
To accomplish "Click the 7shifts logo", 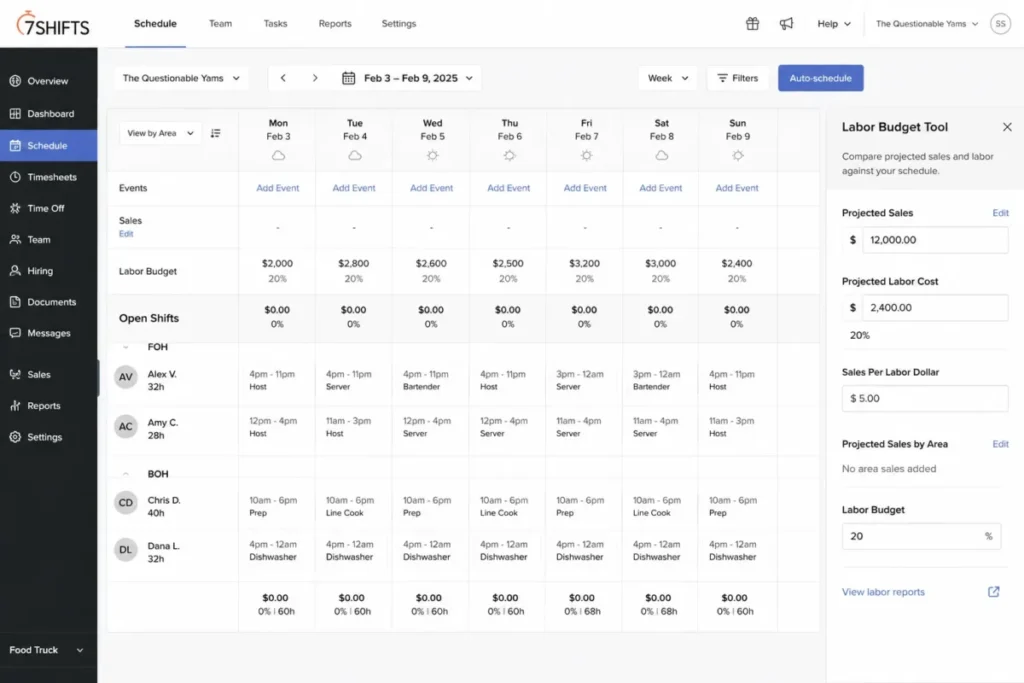I will 53,24.
